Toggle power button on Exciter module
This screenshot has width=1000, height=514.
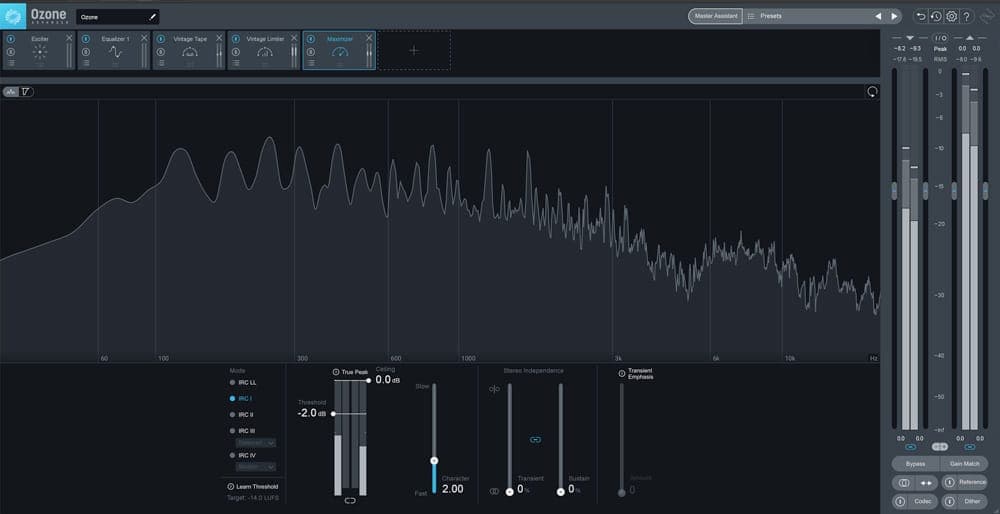pos(10,39)
